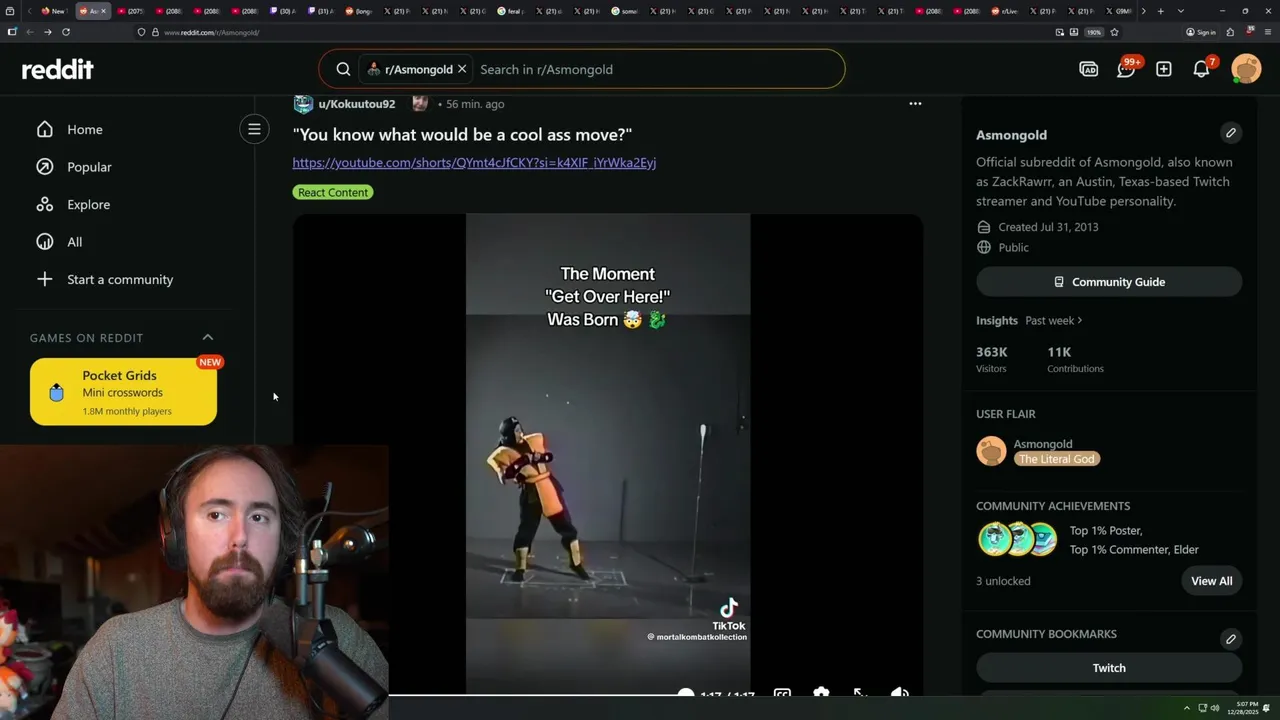The image size is (1280, 720).
Task: Open the post title "You know what would be a cool ass move?"
Action: [x=462, y=134]
